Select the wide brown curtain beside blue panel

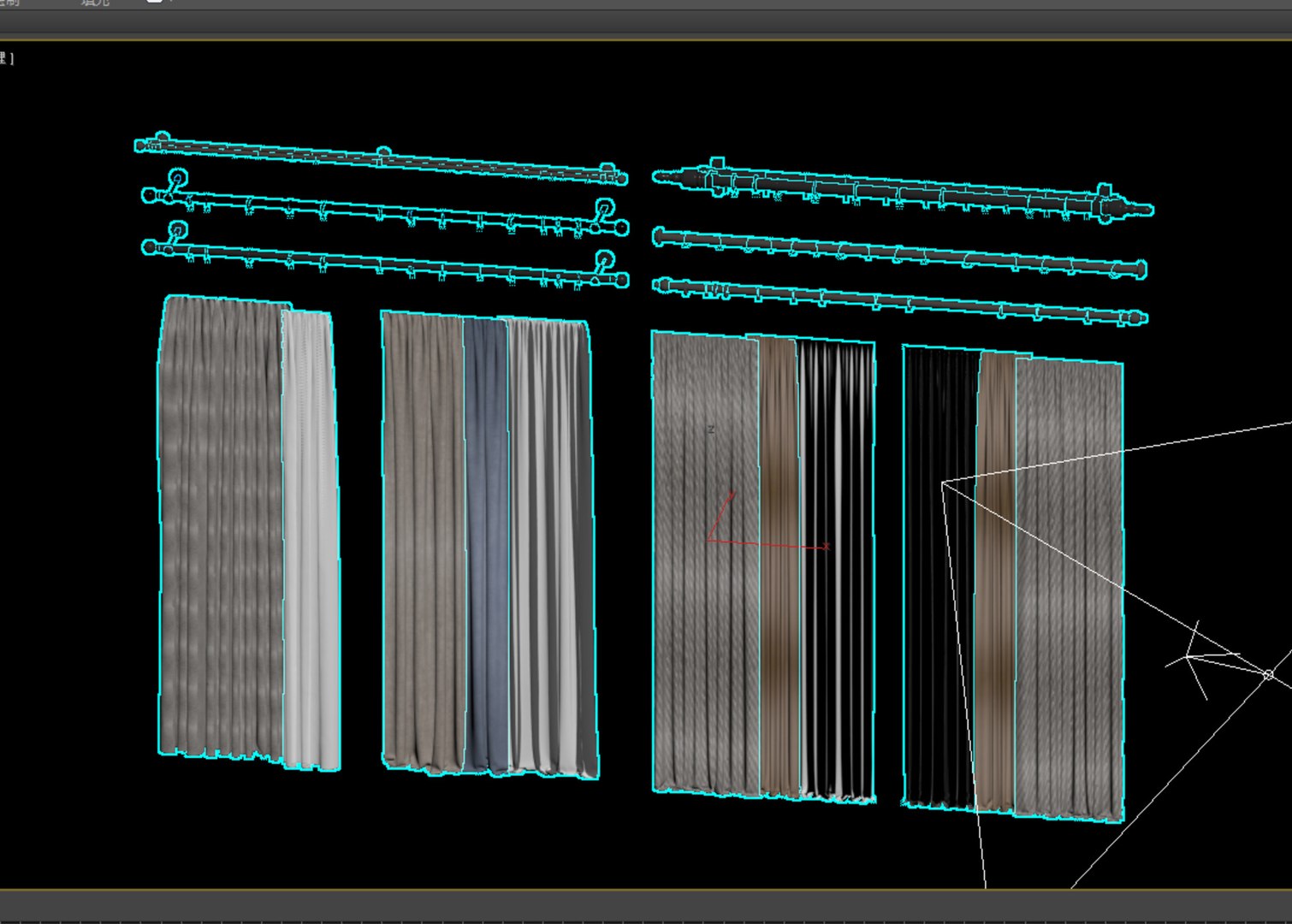[424, 542]
